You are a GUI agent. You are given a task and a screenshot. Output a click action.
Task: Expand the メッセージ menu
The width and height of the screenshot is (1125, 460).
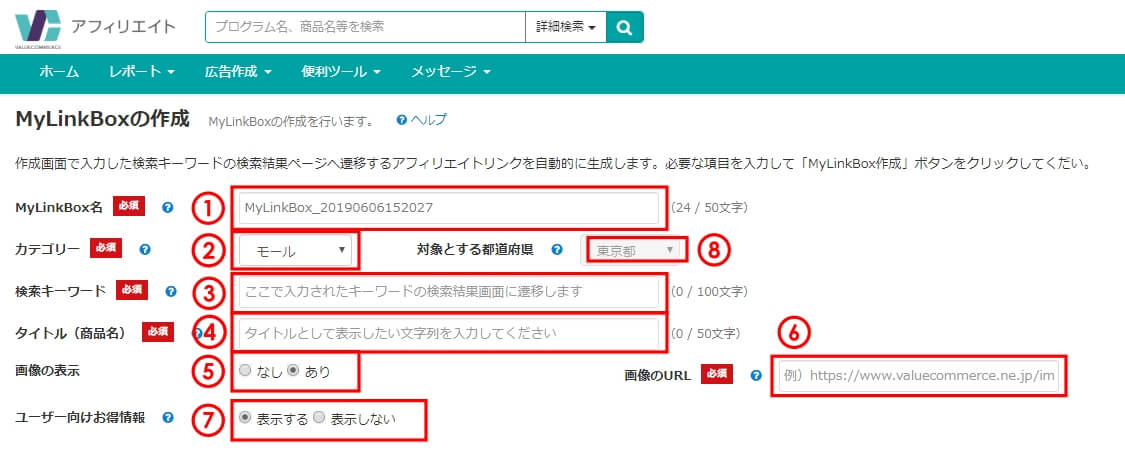click(451, 72)
